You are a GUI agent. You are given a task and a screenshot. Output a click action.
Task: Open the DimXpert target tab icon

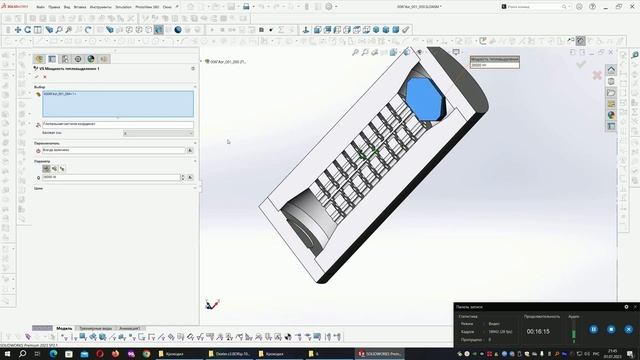click(78, 59)
